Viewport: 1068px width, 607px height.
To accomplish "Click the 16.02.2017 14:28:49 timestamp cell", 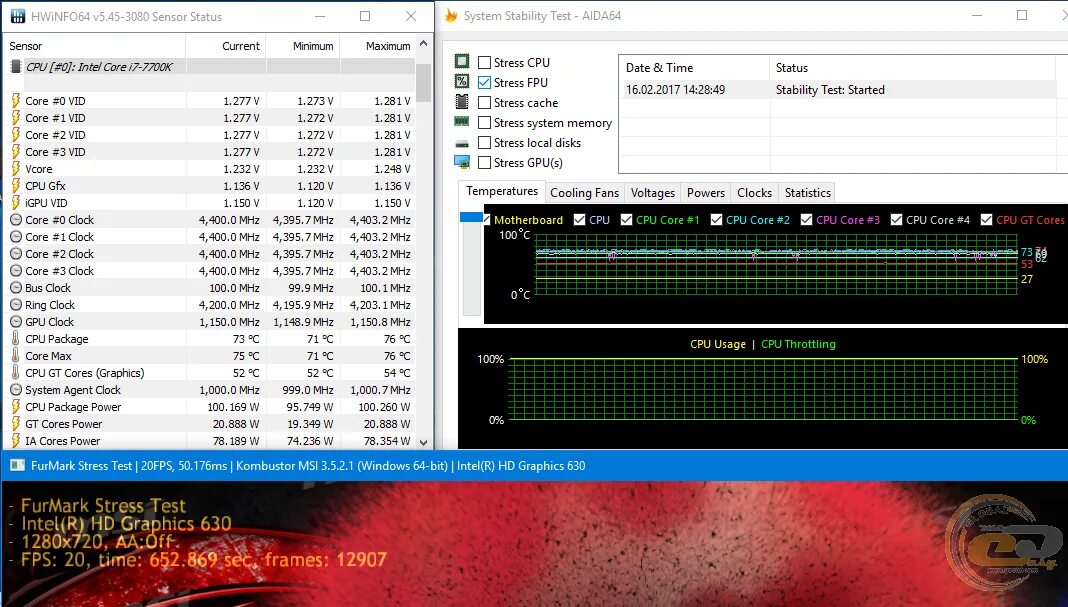I will tap(675, 89).
